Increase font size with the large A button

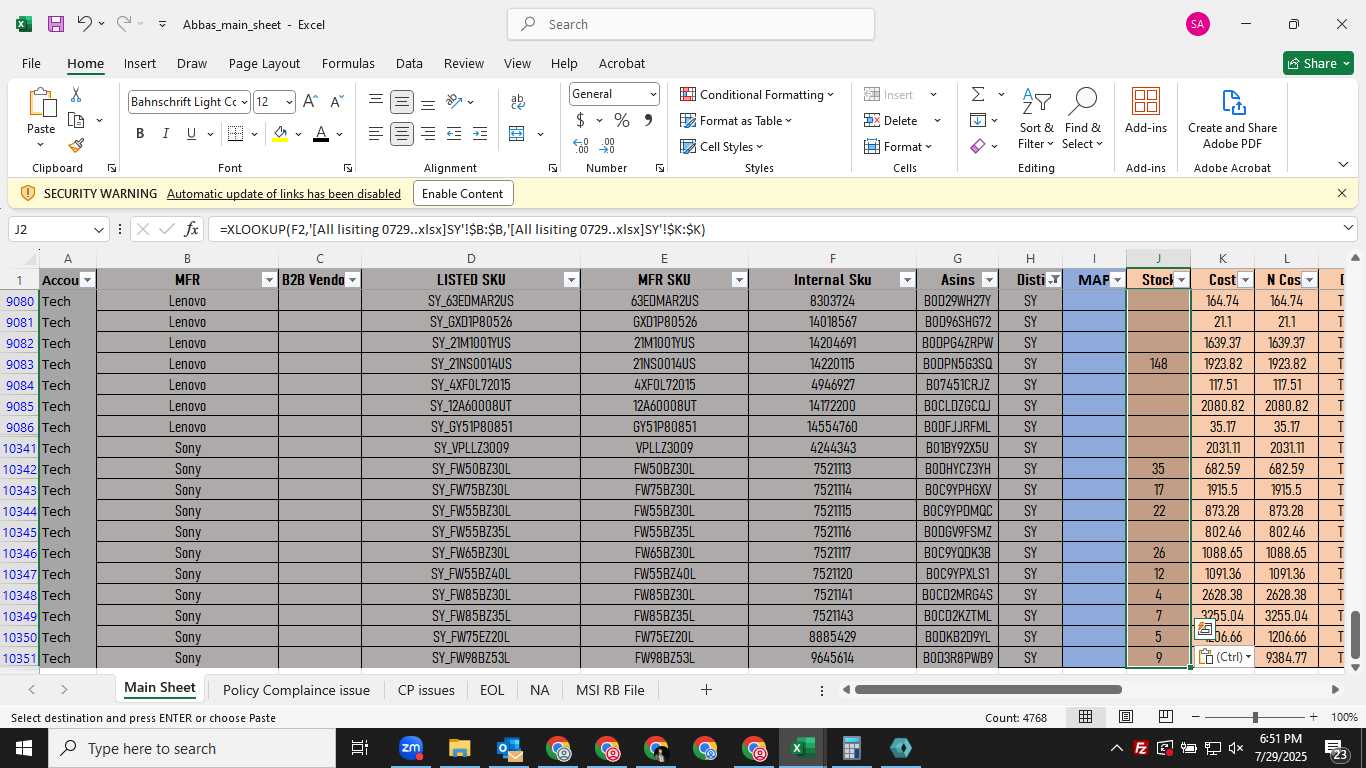[x=310, y=102]
